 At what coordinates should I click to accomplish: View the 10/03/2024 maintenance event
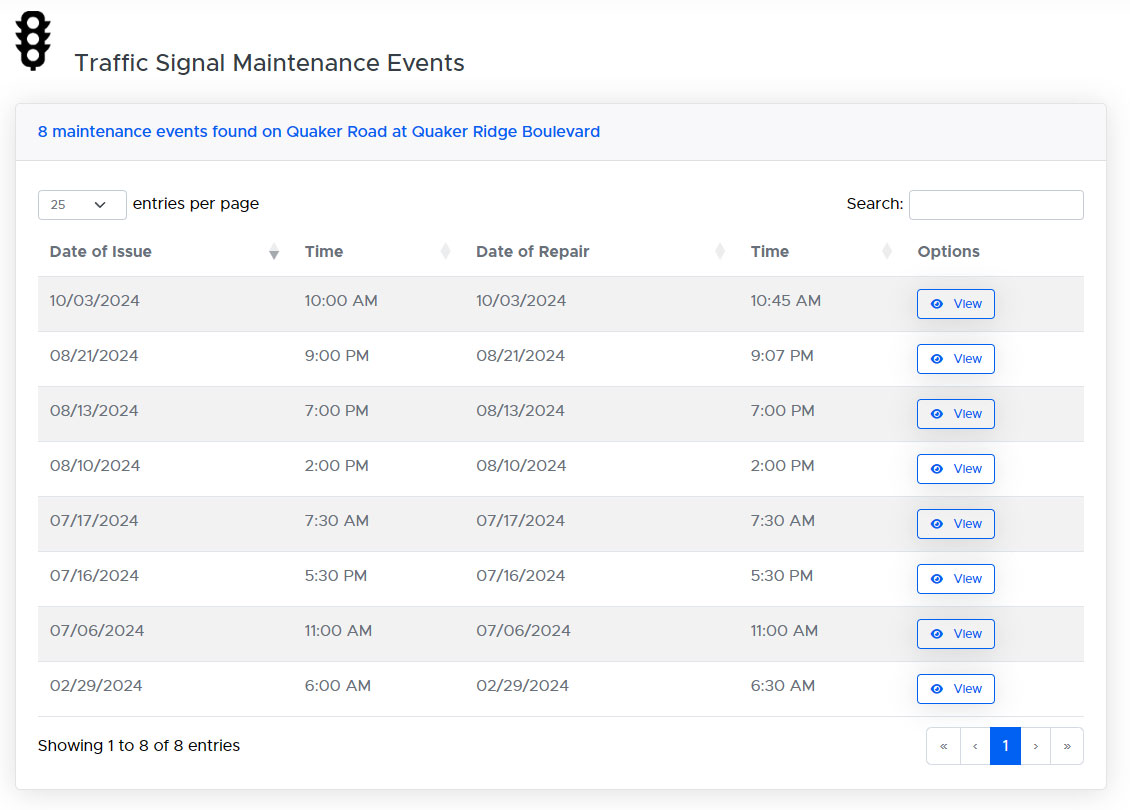point(955,304)
